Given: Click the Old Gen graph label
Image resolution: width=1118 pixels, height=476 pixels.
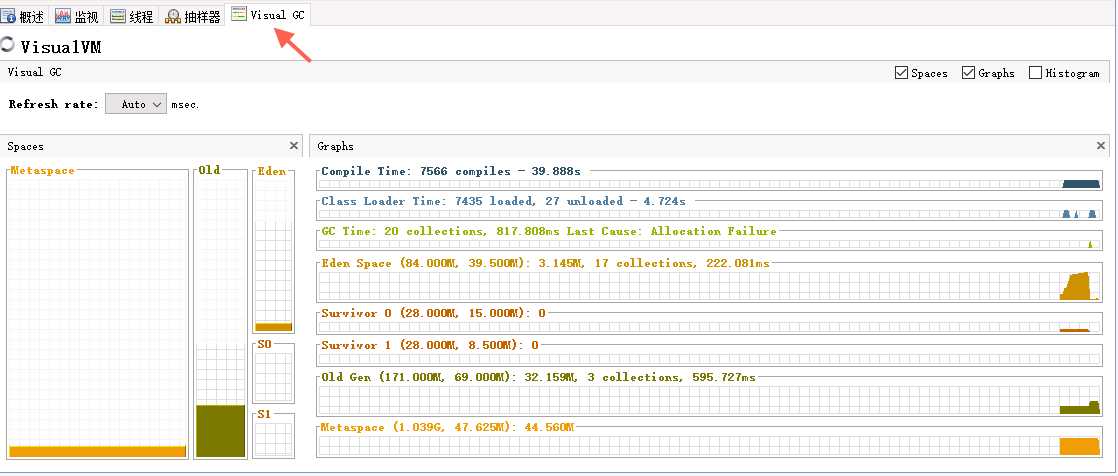Looking at the screenshot, I should (538, 377).
